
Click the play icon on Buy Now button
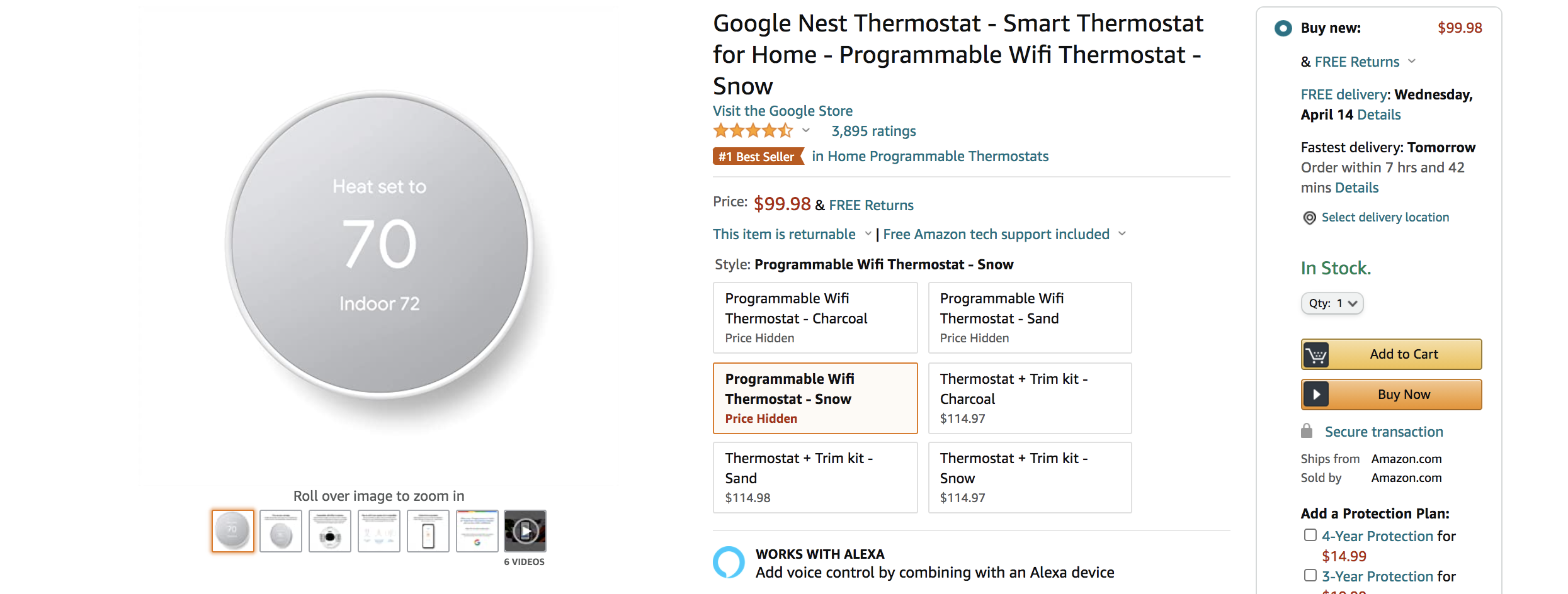tap(1317, 394)
